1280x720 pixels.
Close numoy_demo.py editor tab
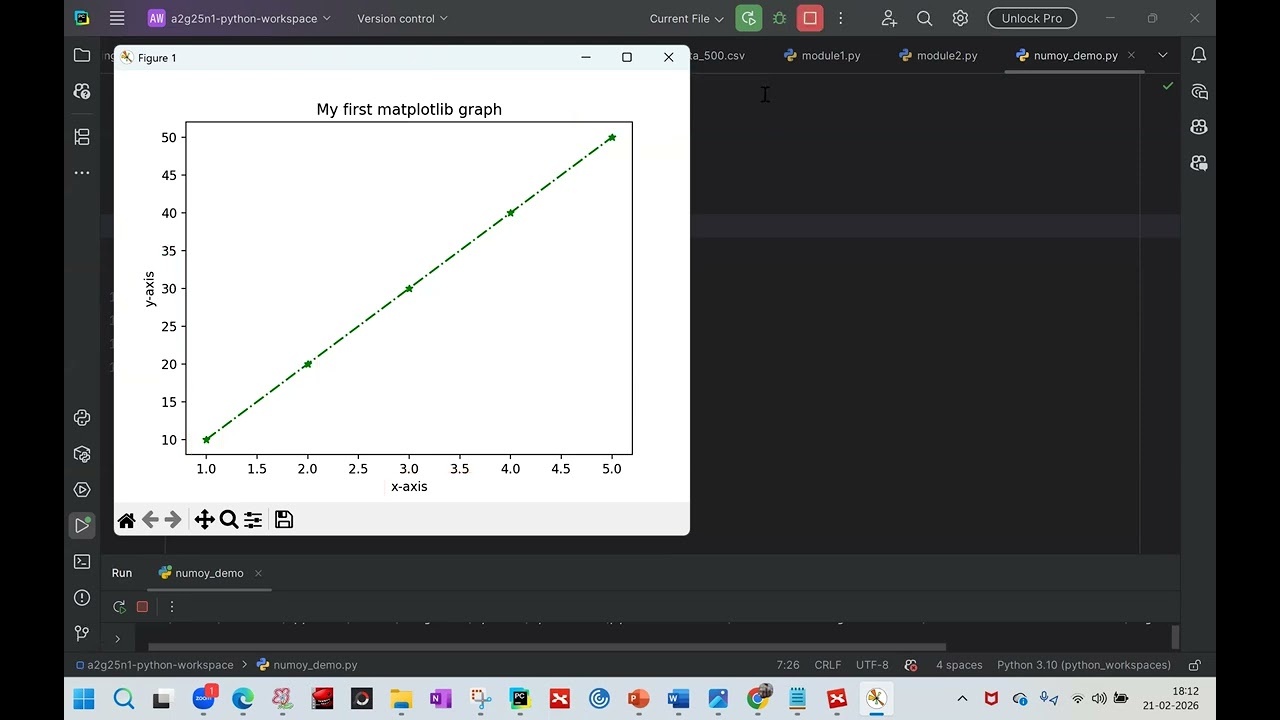click(x=1131, y=55)
